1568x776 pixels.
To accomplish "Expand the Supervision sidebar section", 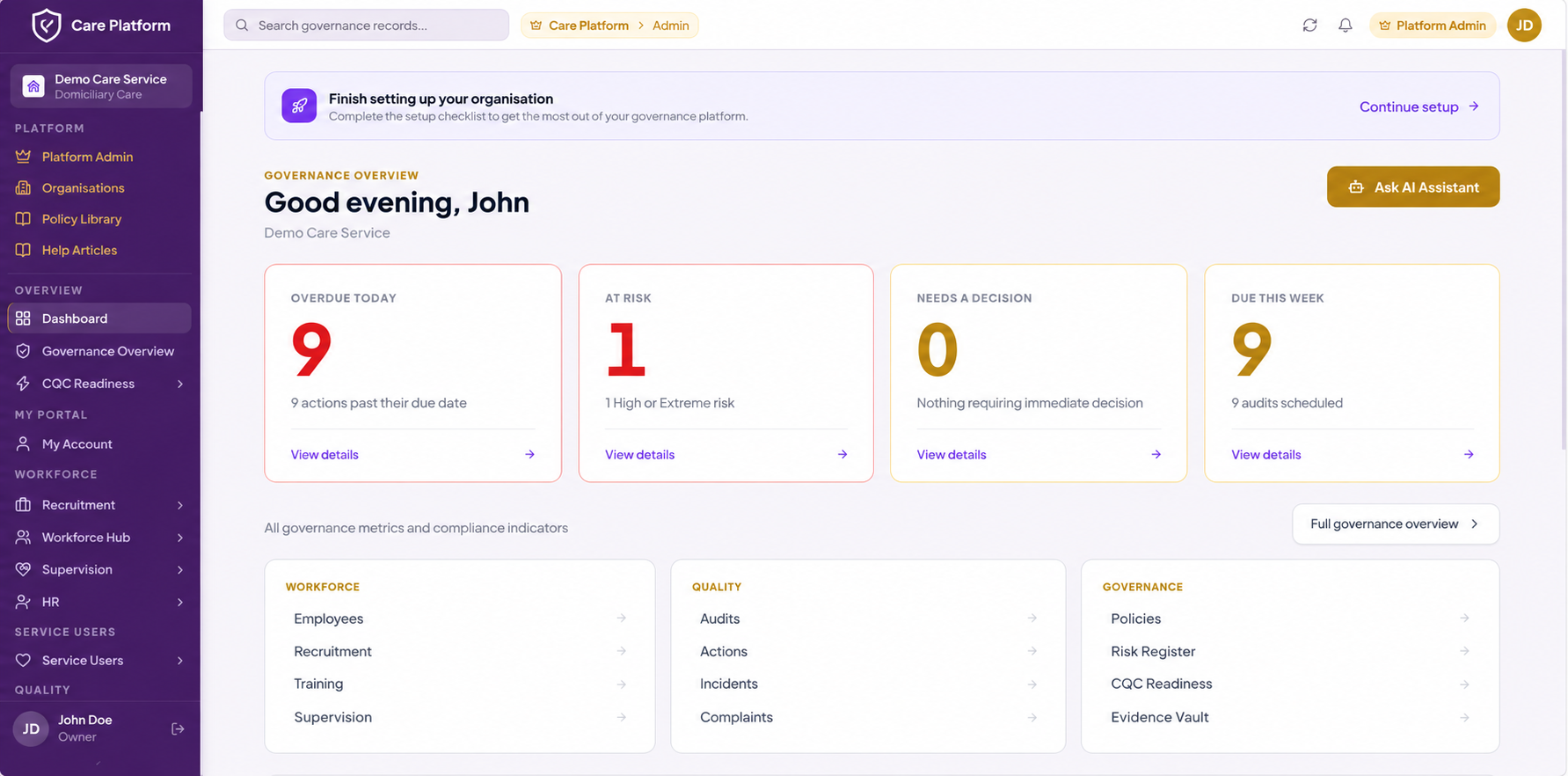I will (x=180, y=570).
